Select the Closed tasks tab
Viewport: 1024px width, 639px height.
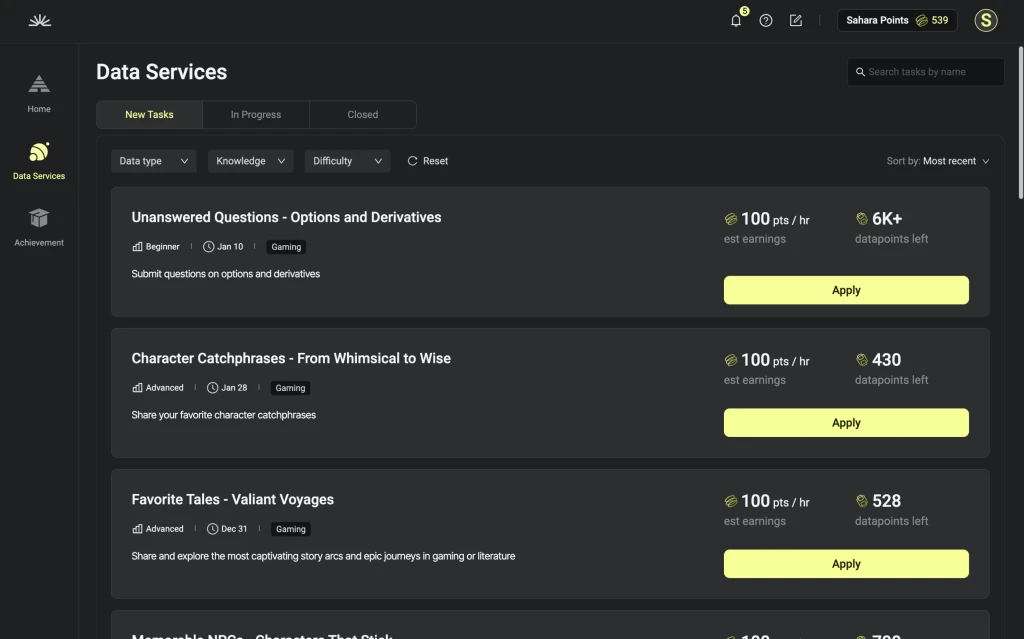coord(362,114)
